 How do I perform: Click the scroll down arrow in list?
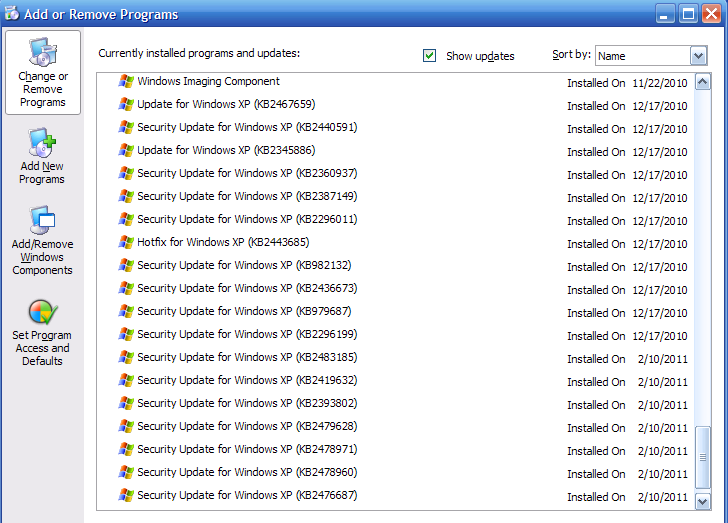click(x=703, y=501)
